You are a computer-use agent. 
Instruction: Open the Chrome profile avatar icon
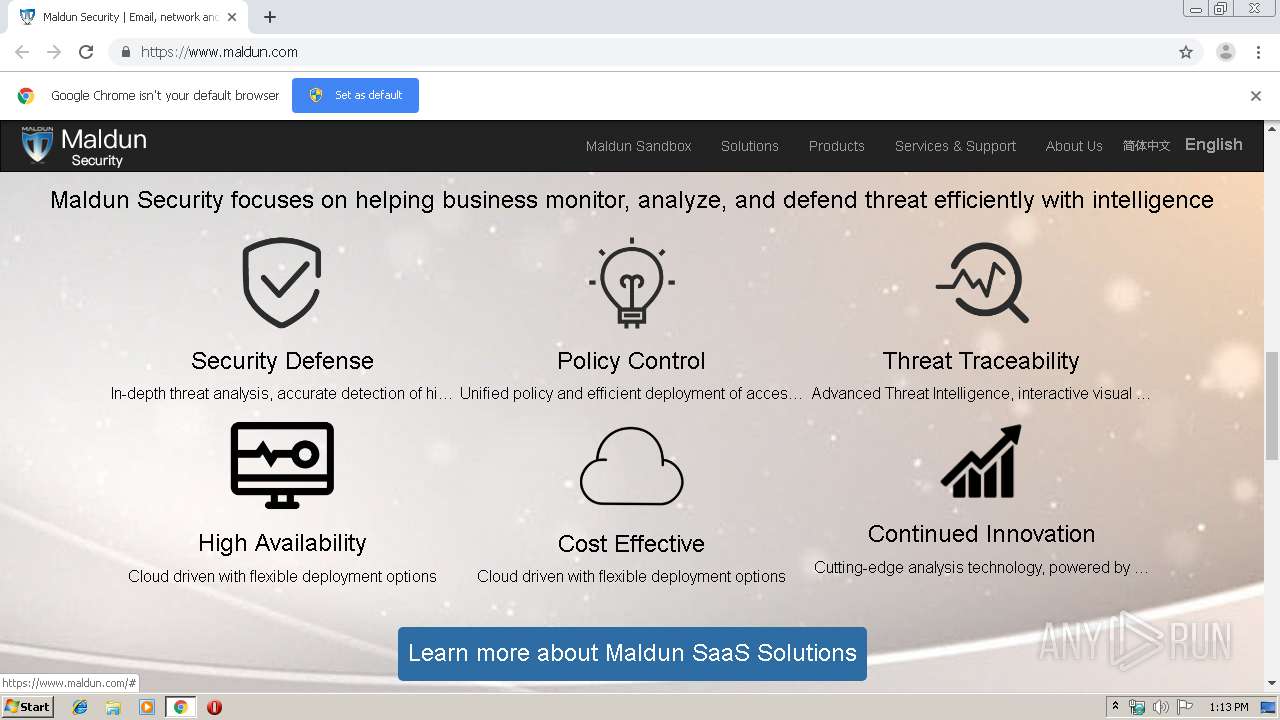pos(1226,52)
